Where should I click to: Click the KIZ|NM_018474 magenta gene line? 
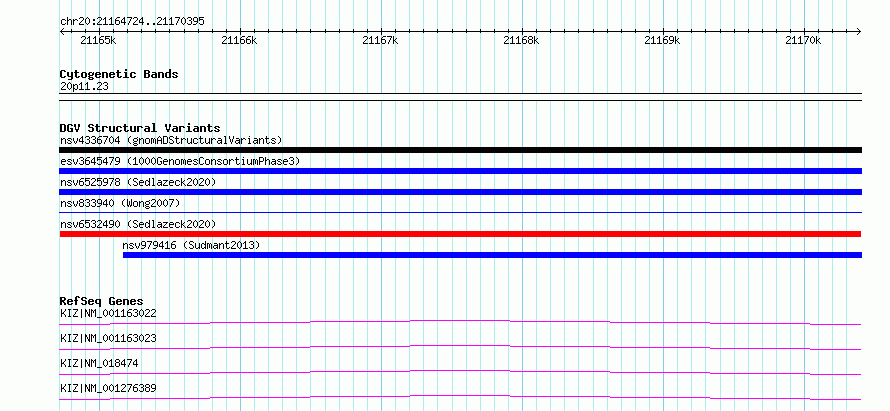(460, 372)
